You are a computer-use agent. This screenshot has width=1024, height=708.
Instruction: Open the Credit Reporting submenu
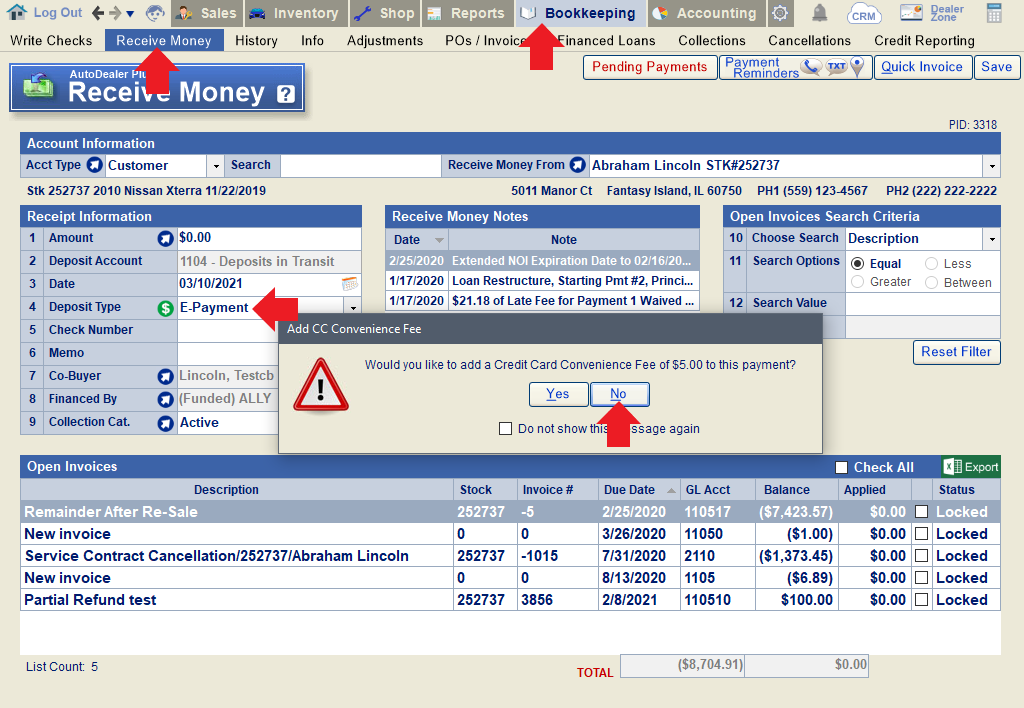[924, 40]
